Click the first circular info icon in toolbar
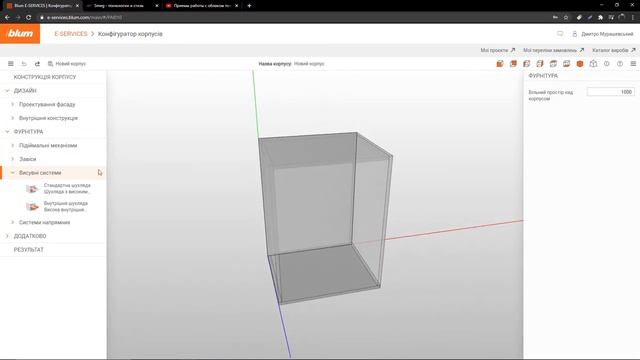This screenshot has width=640, height=360. point(607,64)
